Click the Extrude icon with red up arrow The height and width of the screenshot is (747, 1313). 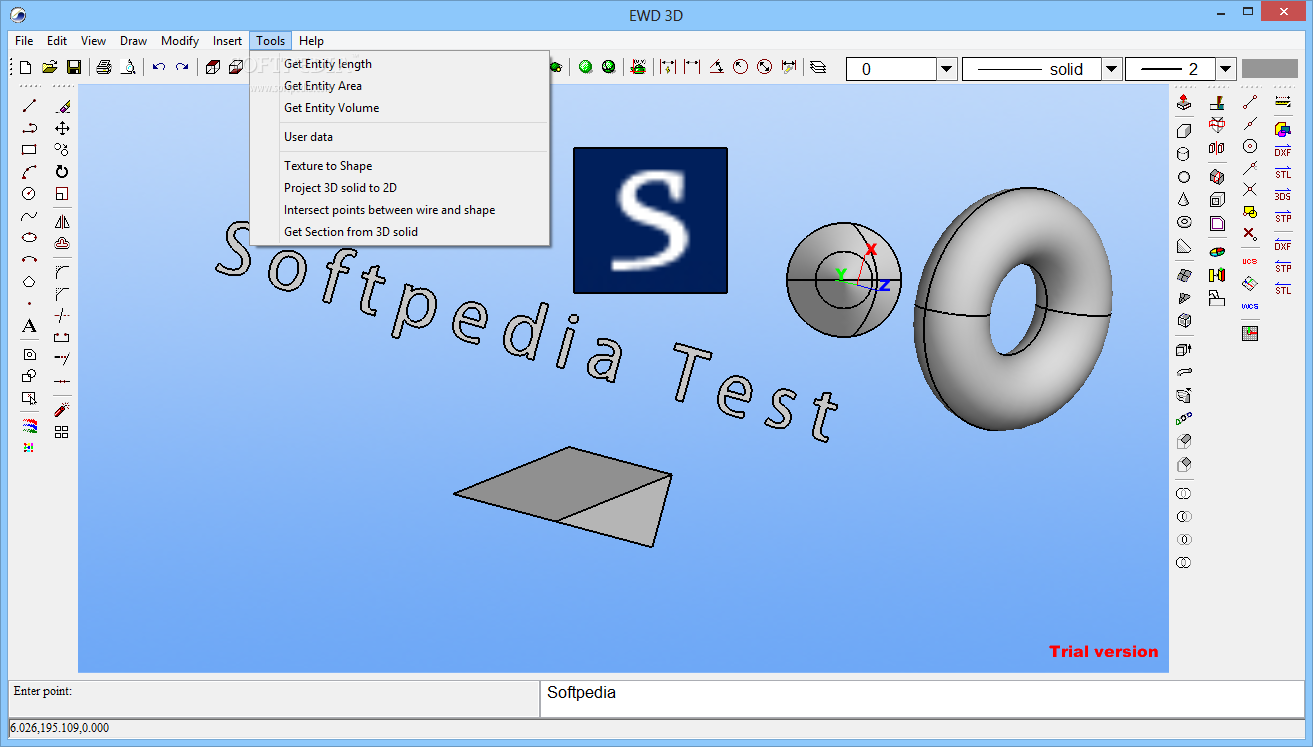click(1184, 102)
